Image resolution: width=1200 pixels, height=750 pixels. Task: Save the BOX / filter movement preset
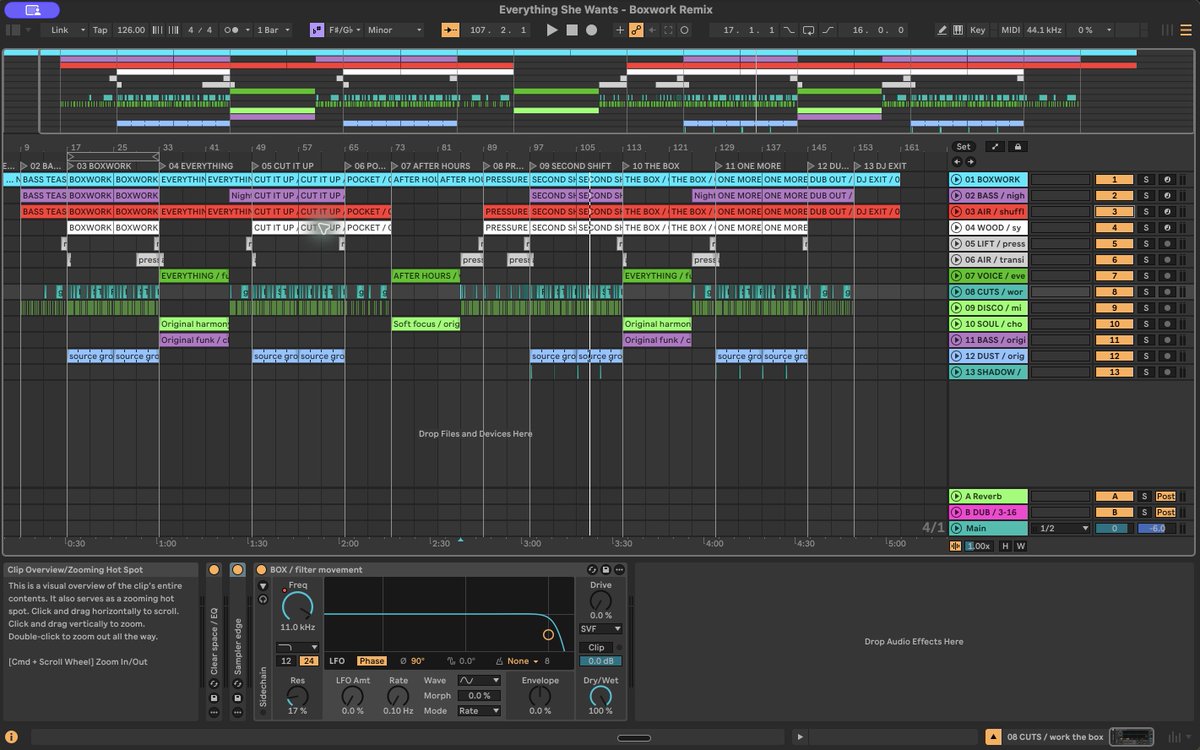click(x=606, y=570)
